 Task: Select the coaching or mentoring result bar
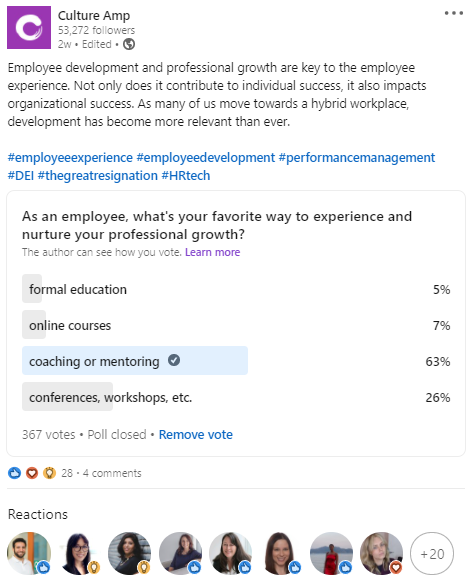(x=135, y=361)
